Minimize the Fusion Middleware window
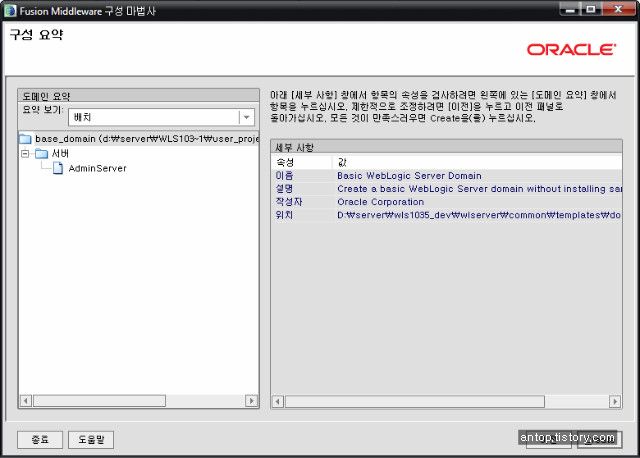The width and height of the screenshot is (640, 458). [x=570, y=9]
